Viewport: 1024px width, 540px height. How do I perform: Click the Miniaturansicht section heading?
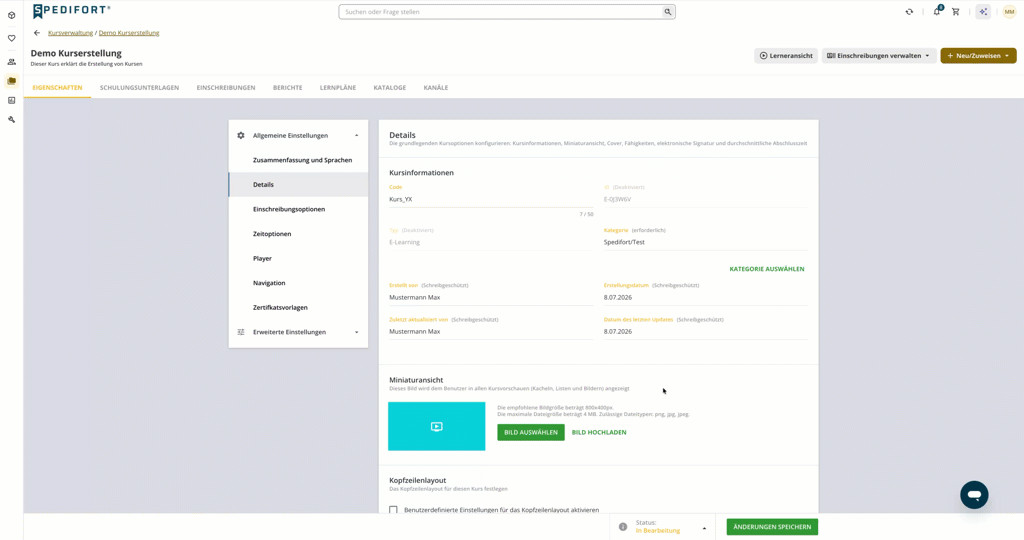coord(416,380)
